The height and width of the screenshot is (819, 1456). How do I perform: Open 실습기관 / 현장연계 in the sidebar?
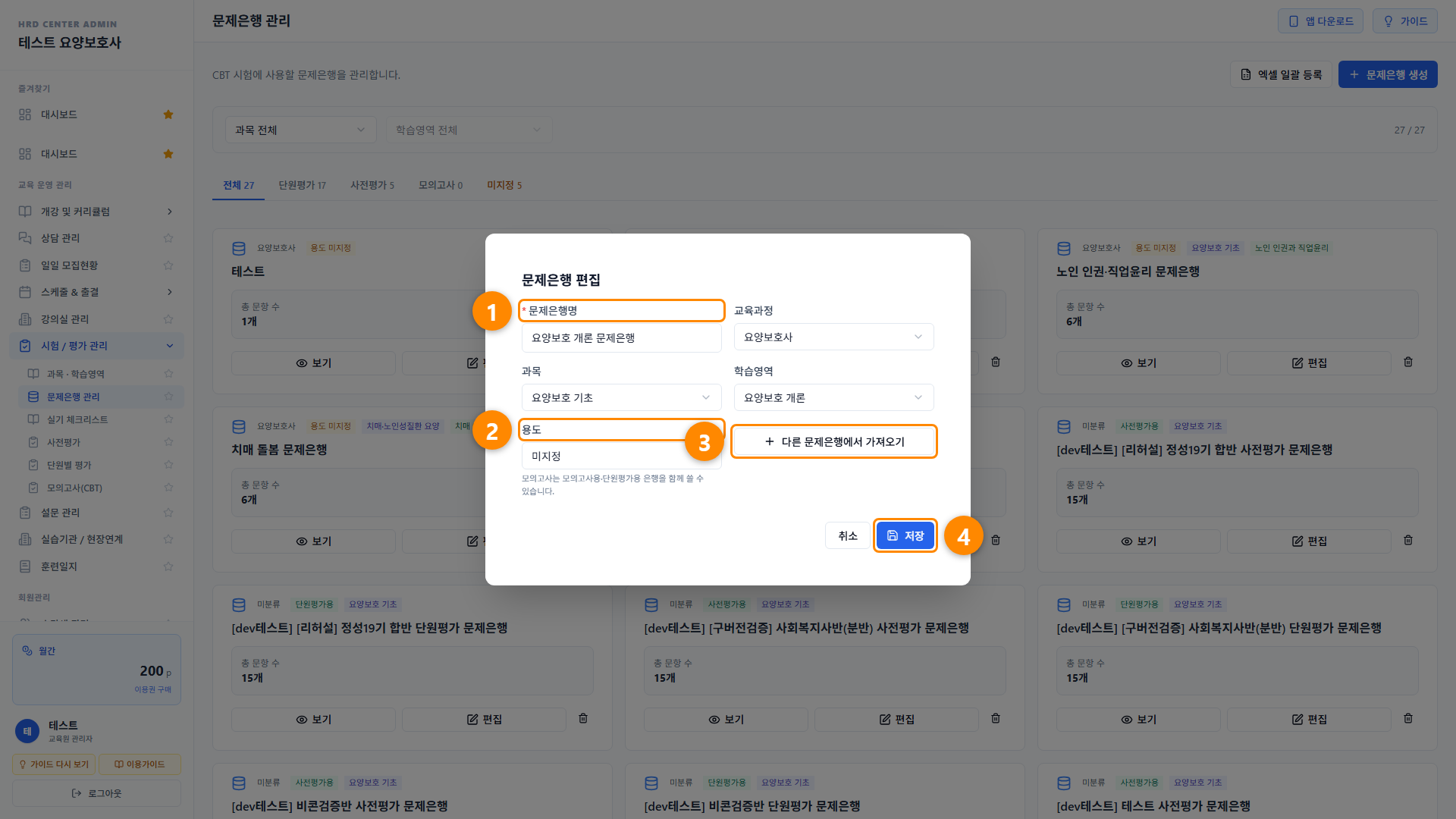point(82,539)
